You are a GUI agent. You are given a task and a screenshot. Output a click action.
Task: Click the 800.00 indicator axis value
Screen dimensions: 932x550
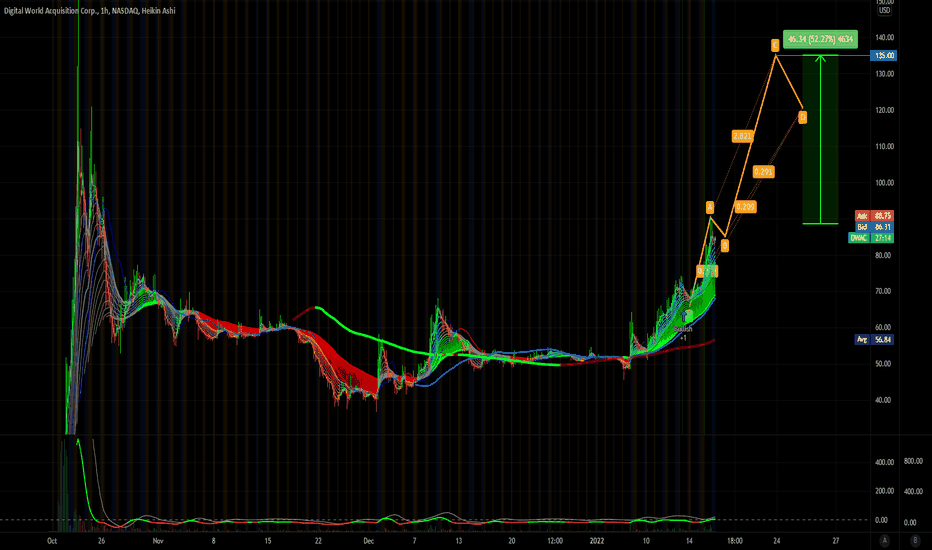(913, 461)
